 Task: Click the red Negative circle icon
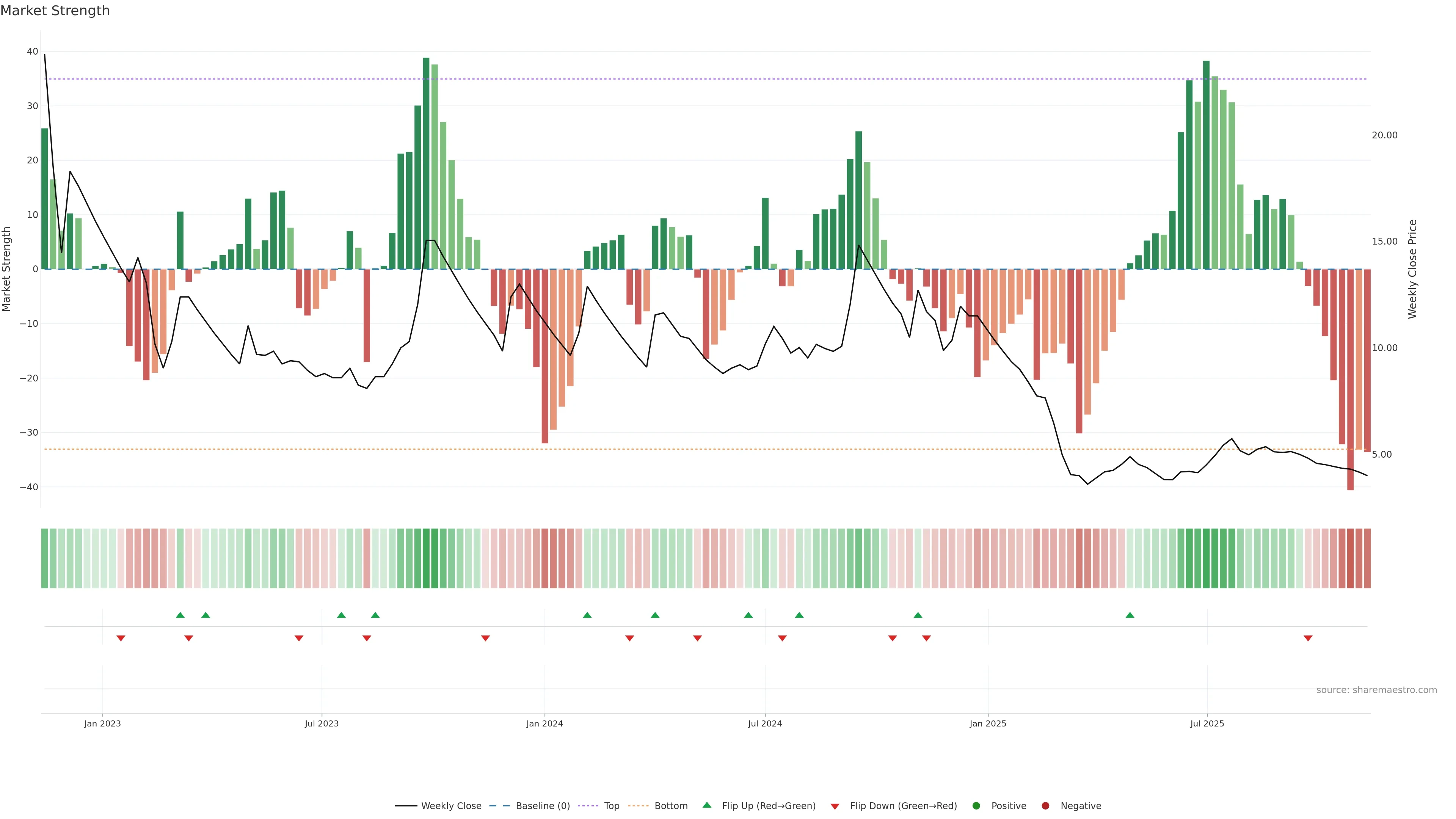click(x=1045, y=806)
